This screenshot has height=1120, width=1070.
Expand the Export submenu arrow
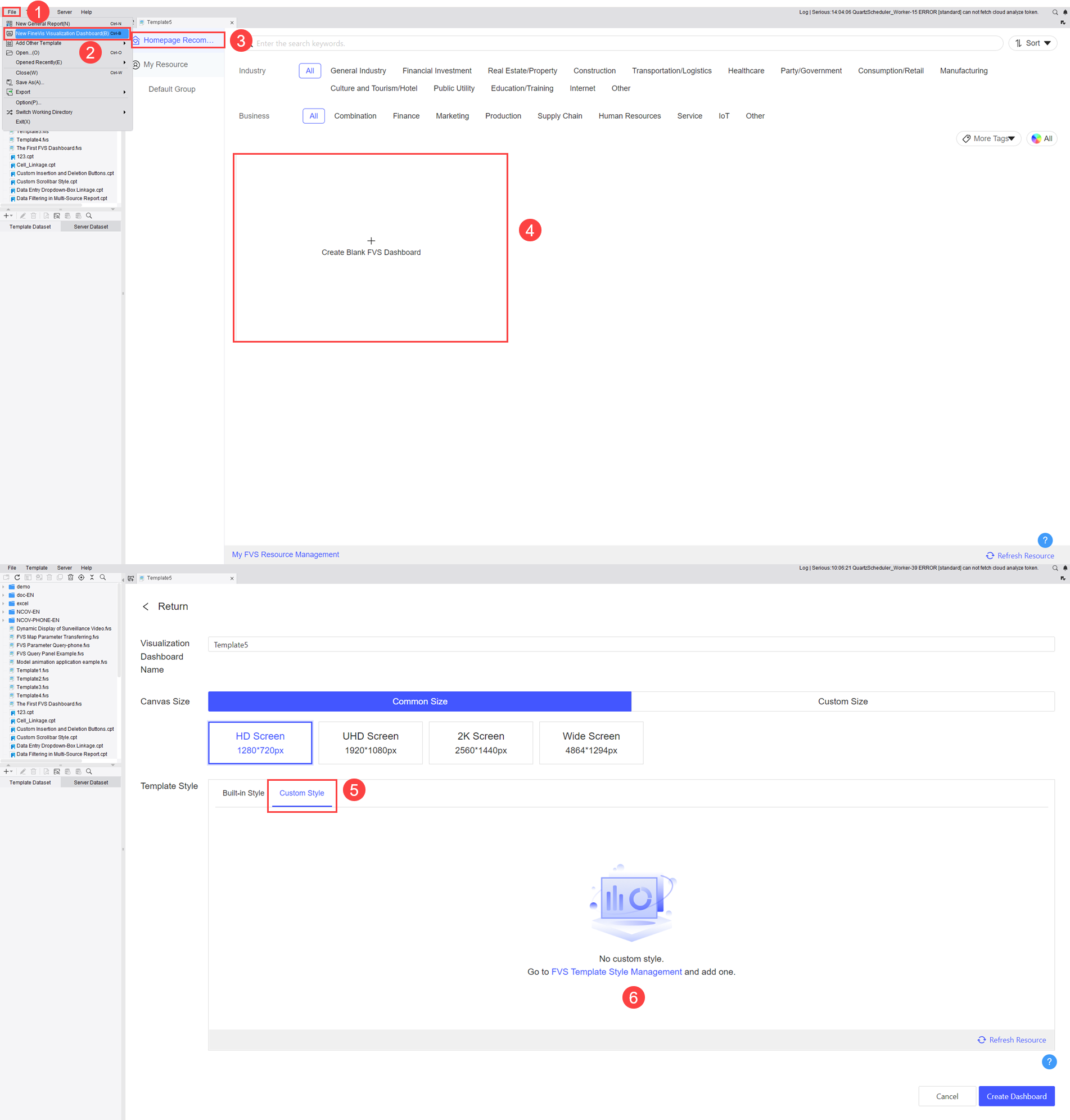coord(124,92)
